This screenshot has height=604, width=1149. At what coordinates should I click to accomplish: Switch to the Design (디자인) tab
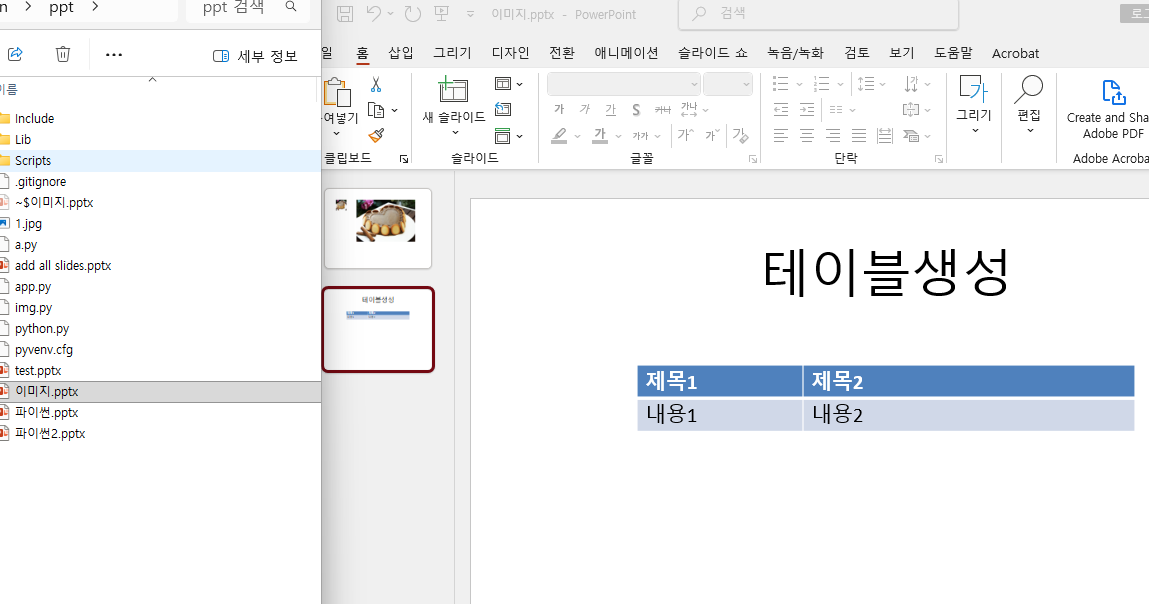pyautogui.click(x=510, y=53)
